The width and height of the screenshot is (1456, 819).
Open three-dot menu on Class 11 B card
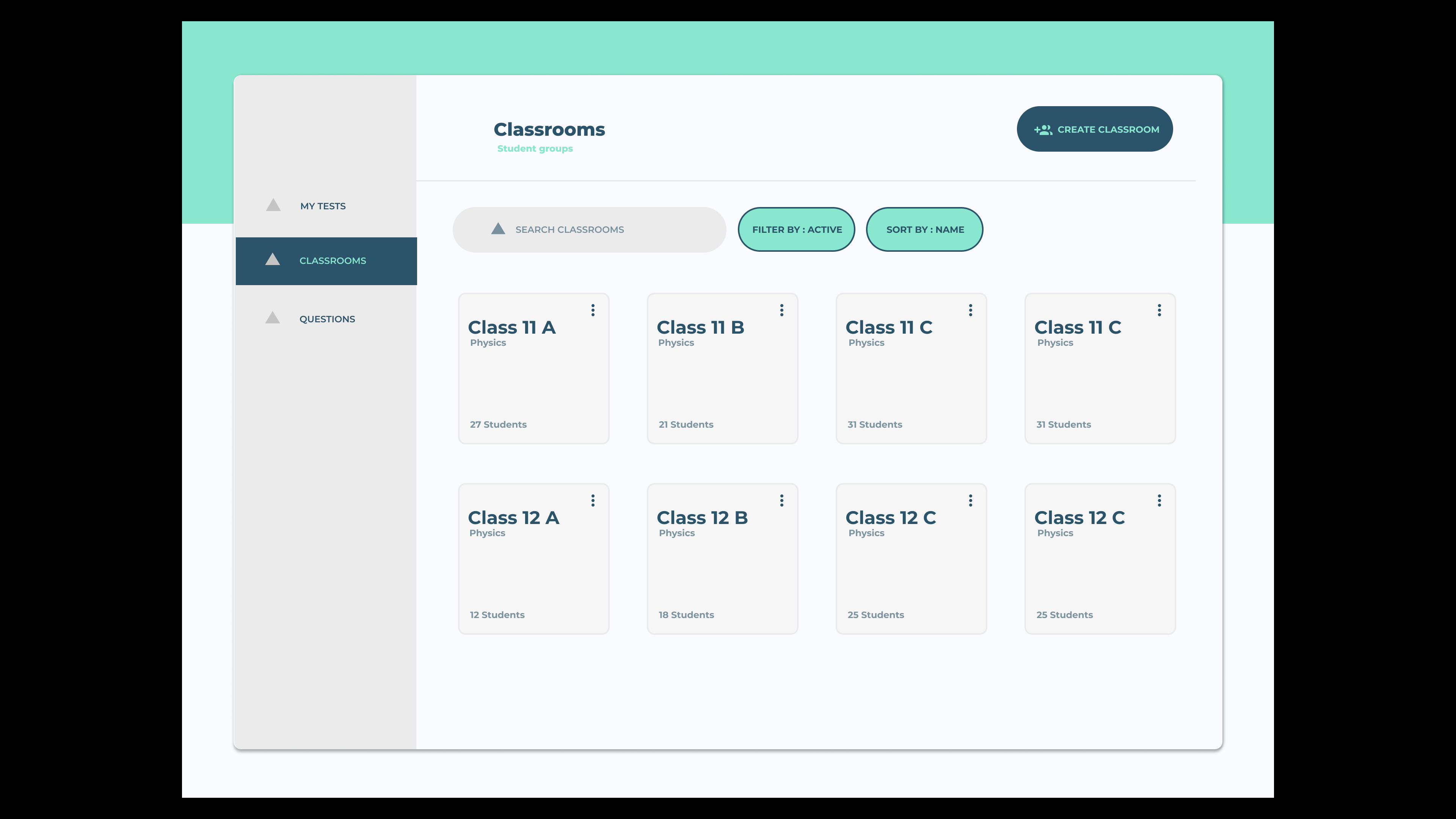point(781,310)
